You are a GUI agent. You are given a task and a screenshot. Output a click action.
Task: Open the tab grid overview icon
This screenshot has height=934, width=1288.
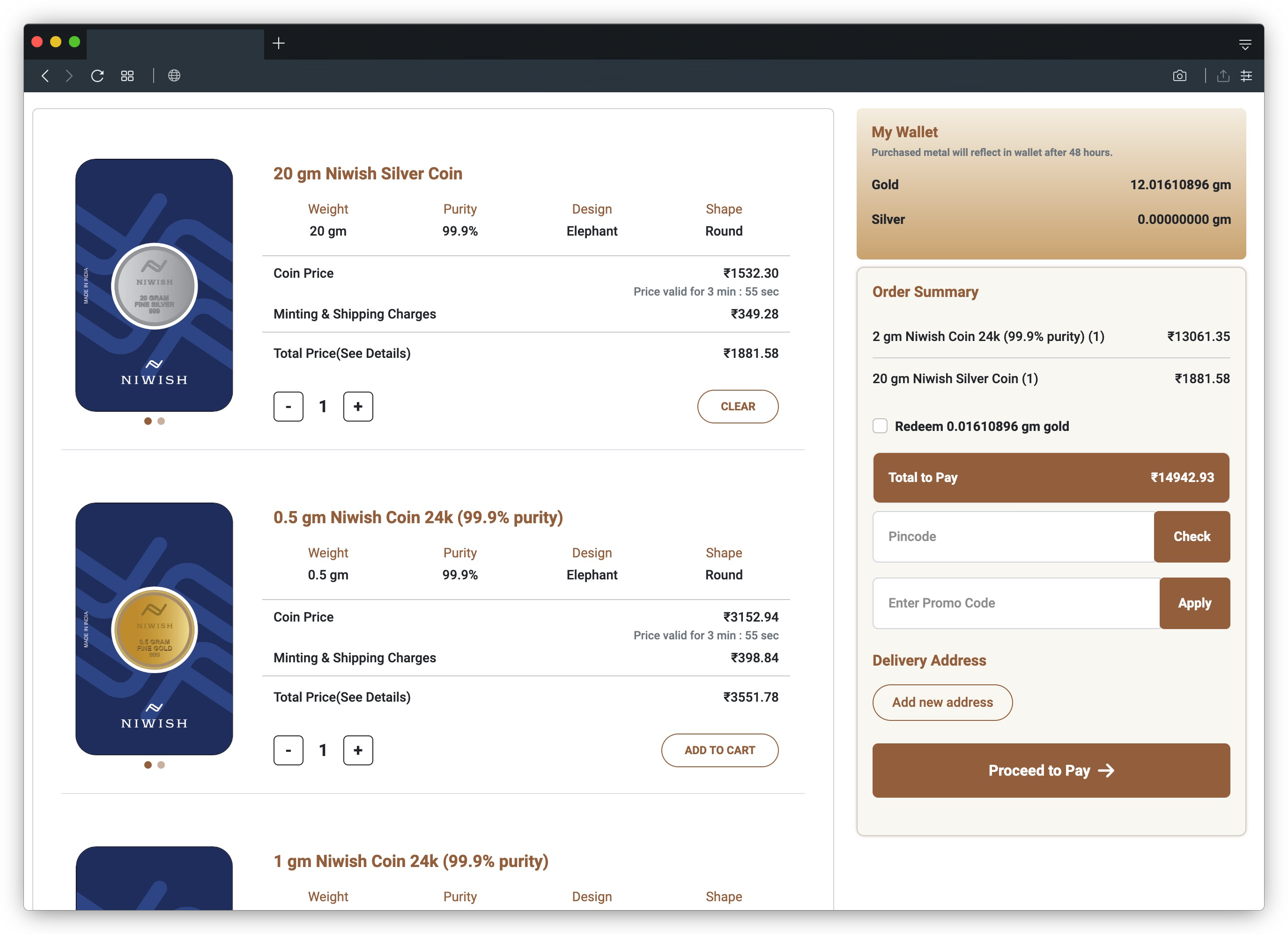(x=127, y=75)
